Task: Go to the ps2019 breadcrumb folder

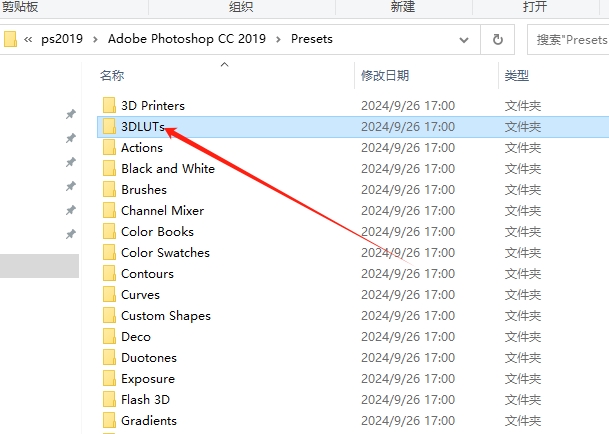Action: [x=62, y=39]
